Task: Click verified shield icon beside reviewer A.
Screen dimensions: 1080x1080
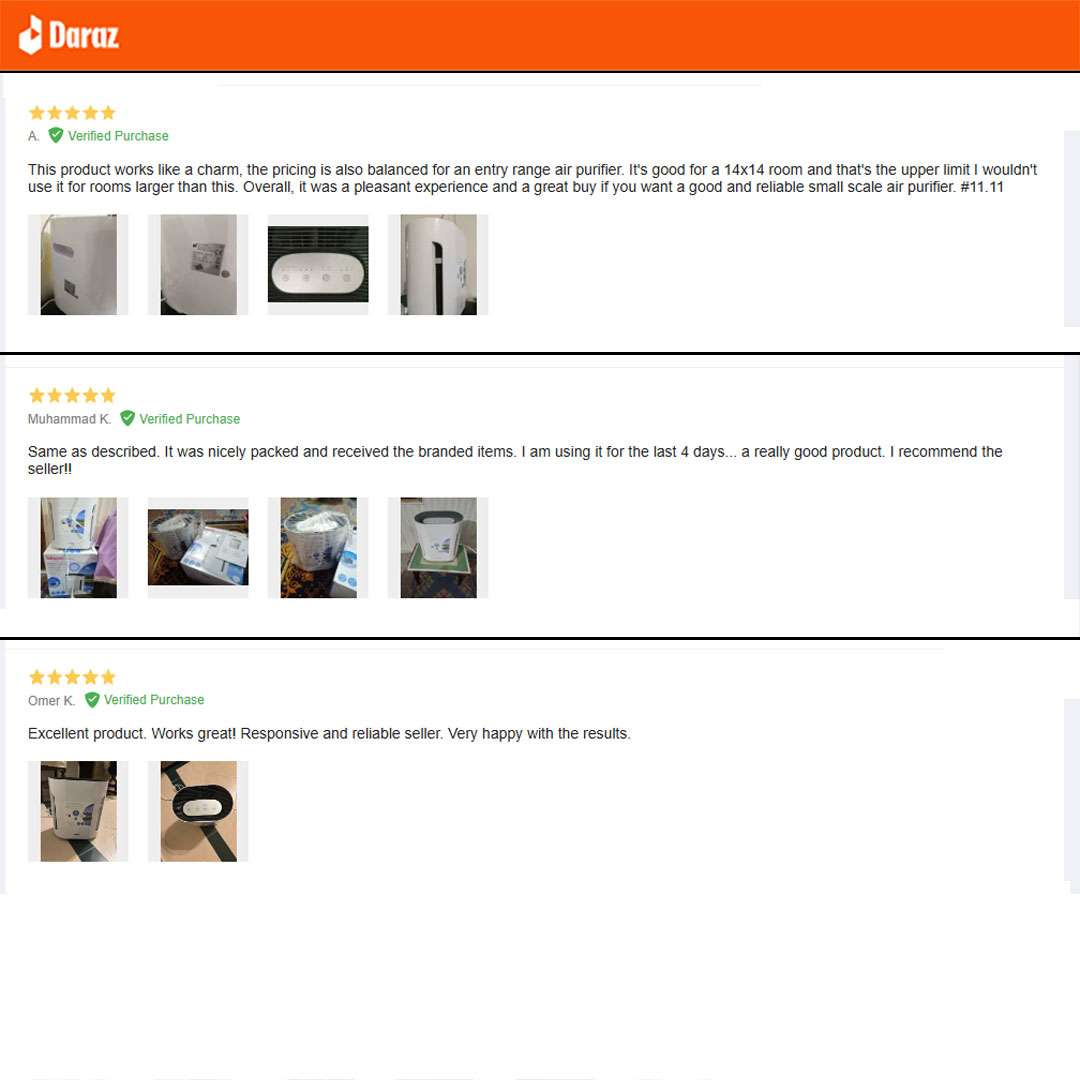Action: pos(56,135)
